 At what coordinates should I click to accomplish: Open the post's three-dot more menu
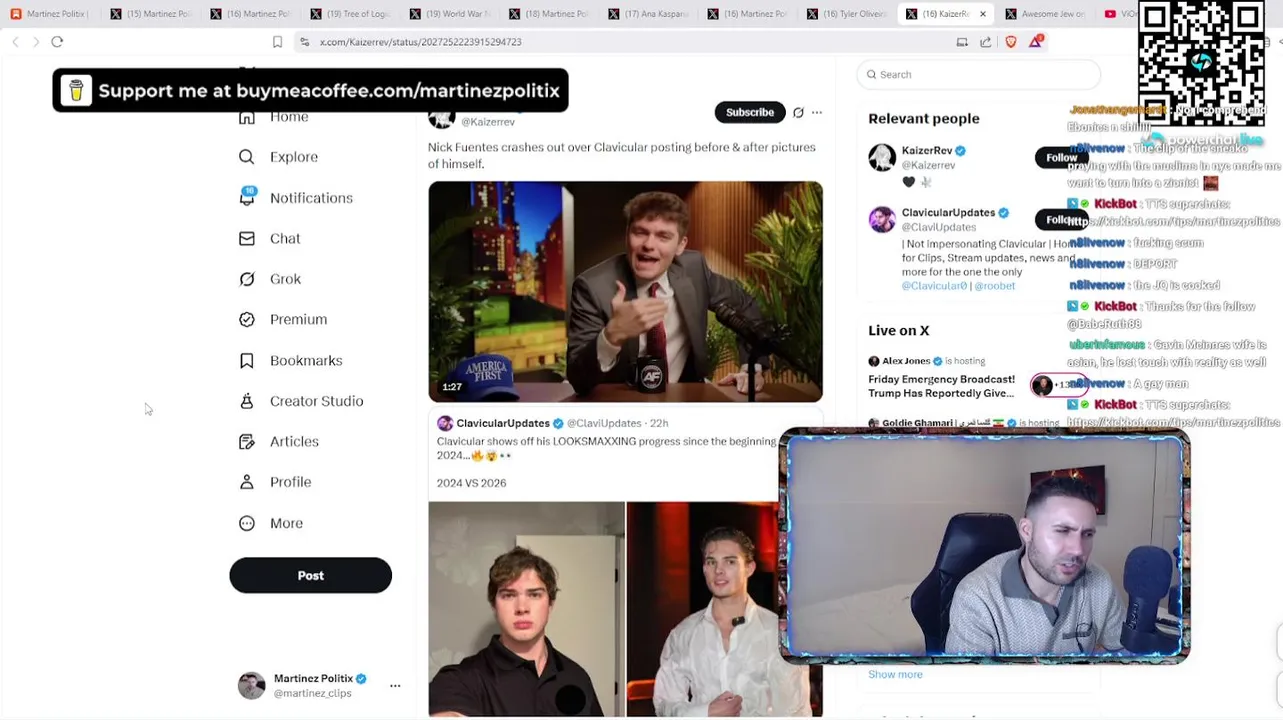click(817, 113)
